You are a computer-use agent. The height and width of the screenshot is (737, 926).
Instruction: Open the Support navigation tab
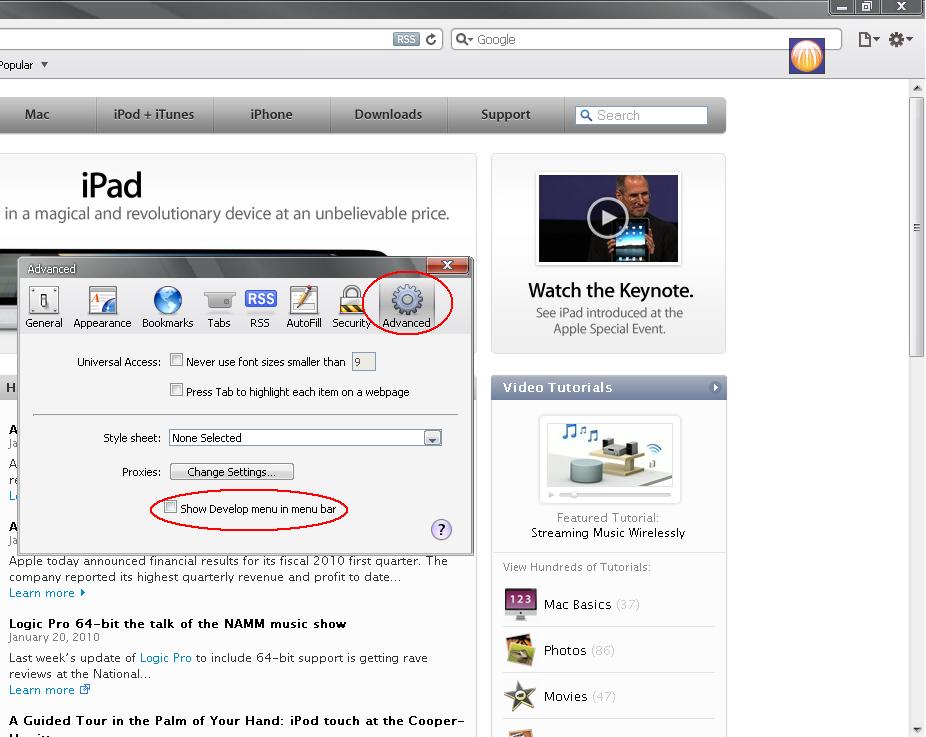(x=505, y=114)
